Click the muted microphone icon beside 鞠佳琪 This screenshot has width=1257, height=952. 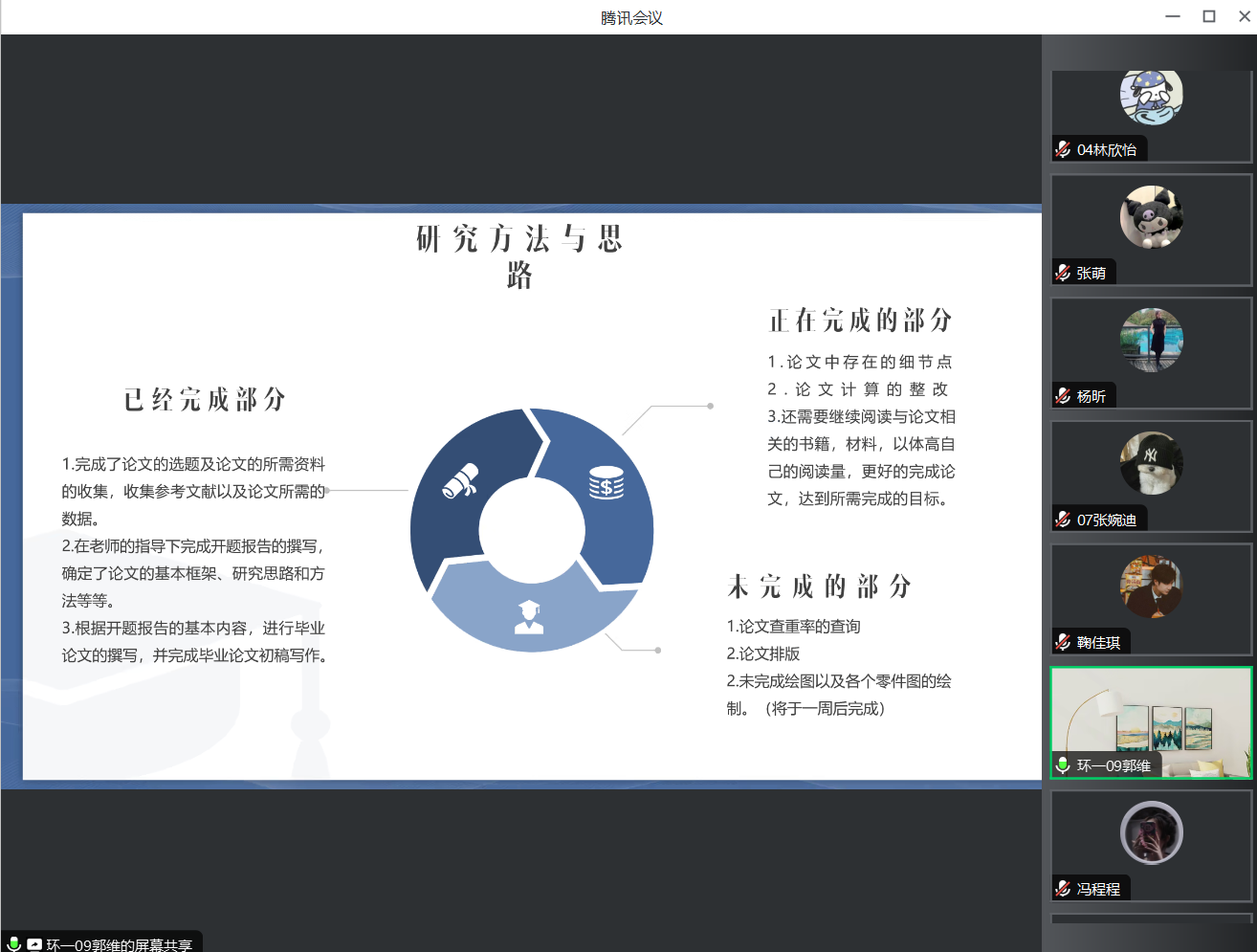[1063, 643]
